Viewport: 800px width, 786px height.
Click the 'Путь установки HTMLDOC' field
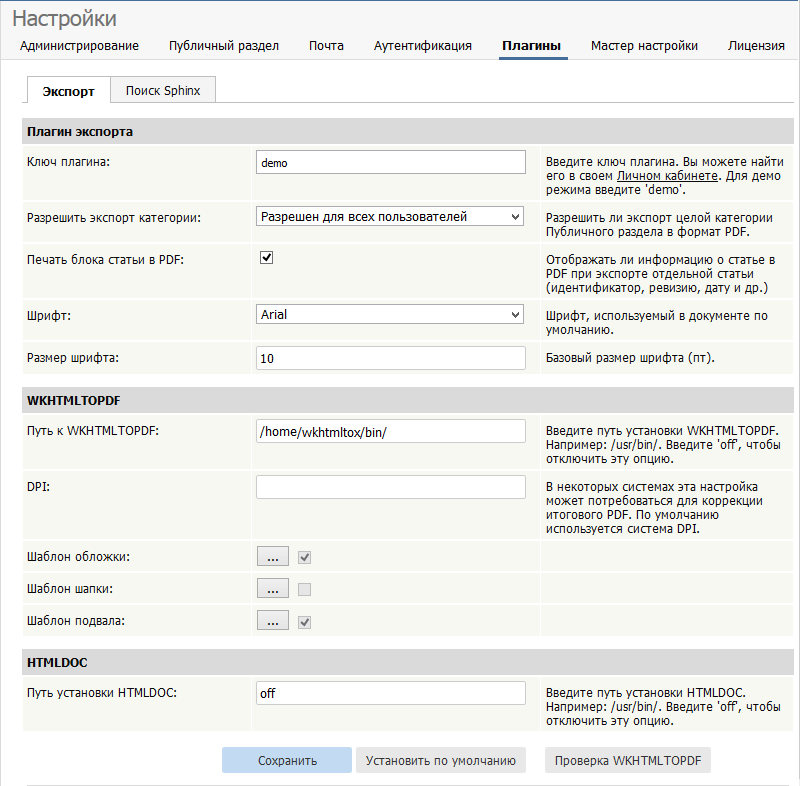(x=391, y=693)
